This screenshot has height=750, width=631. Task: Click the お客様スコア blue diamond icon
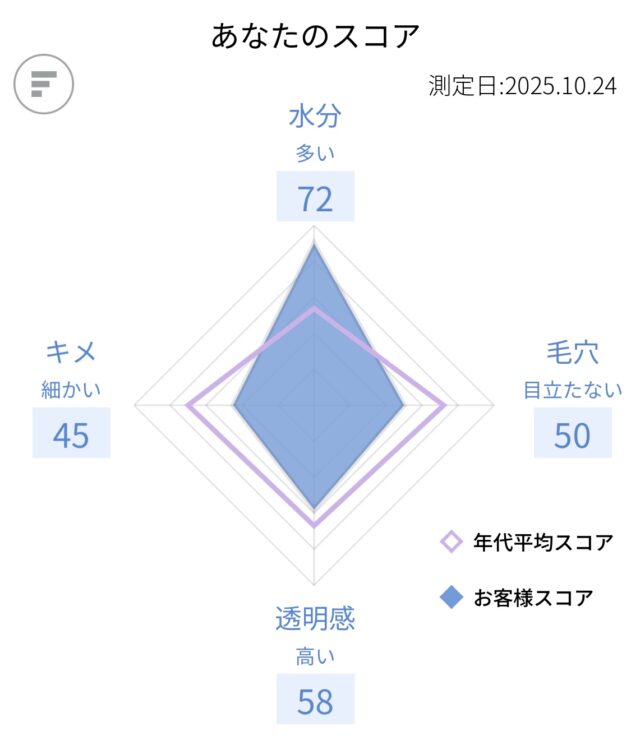click(451, 598)
